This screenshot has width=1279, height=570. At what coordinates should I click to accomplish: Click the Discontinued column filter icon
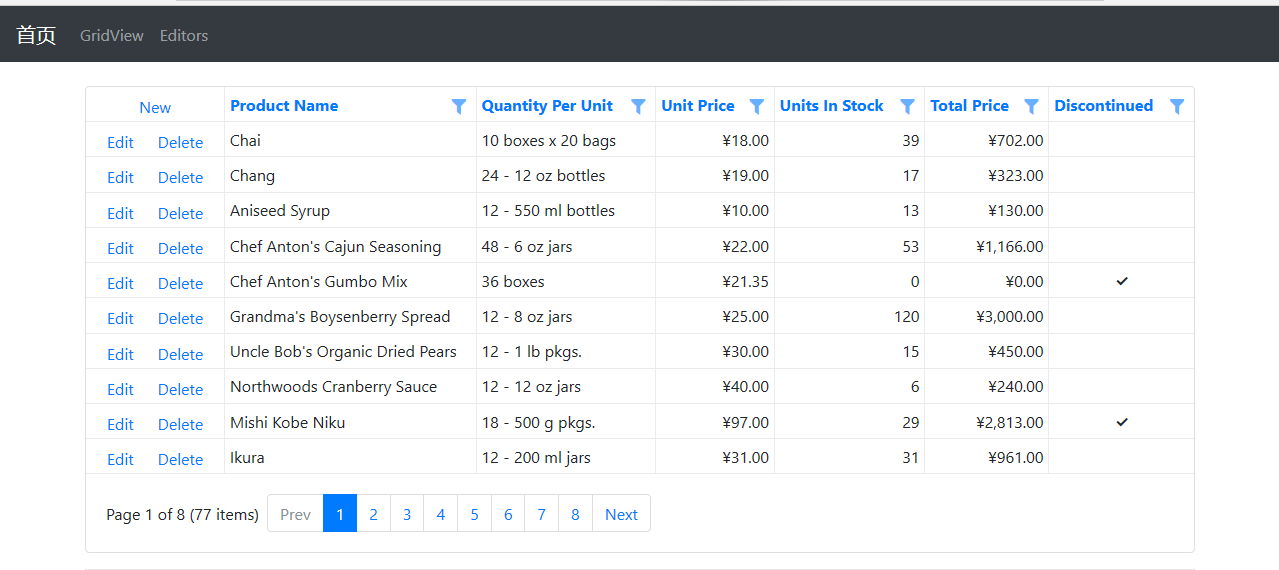pos(1177,106)
